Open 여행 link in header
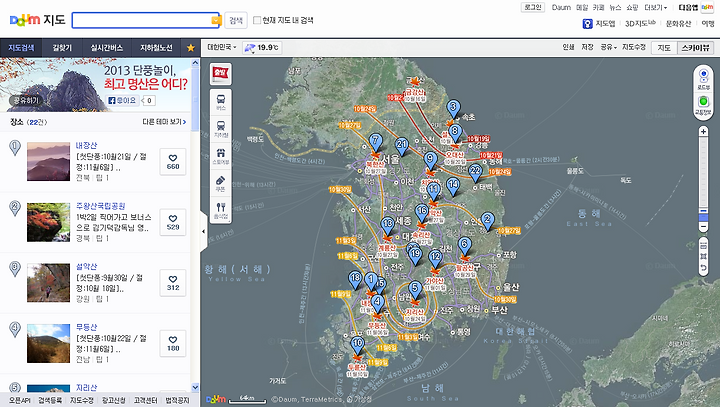 [x=708, y=23]
